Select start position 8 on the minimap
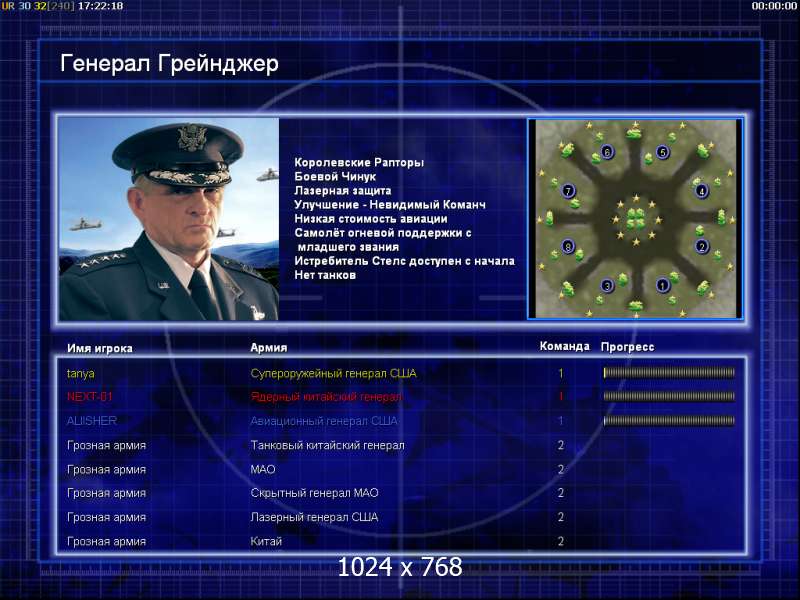The height and width of the screenshot is (600, 800). tap(568, 246)
